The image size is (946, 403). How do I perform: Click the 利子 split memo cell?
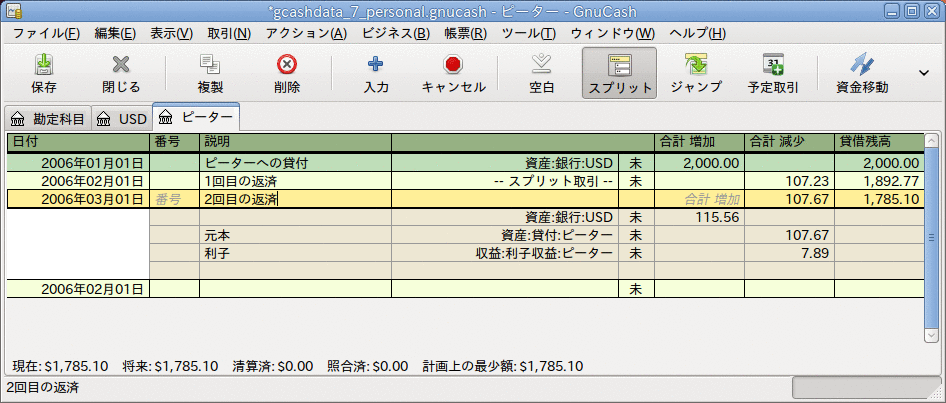click(x=295, y=253)
